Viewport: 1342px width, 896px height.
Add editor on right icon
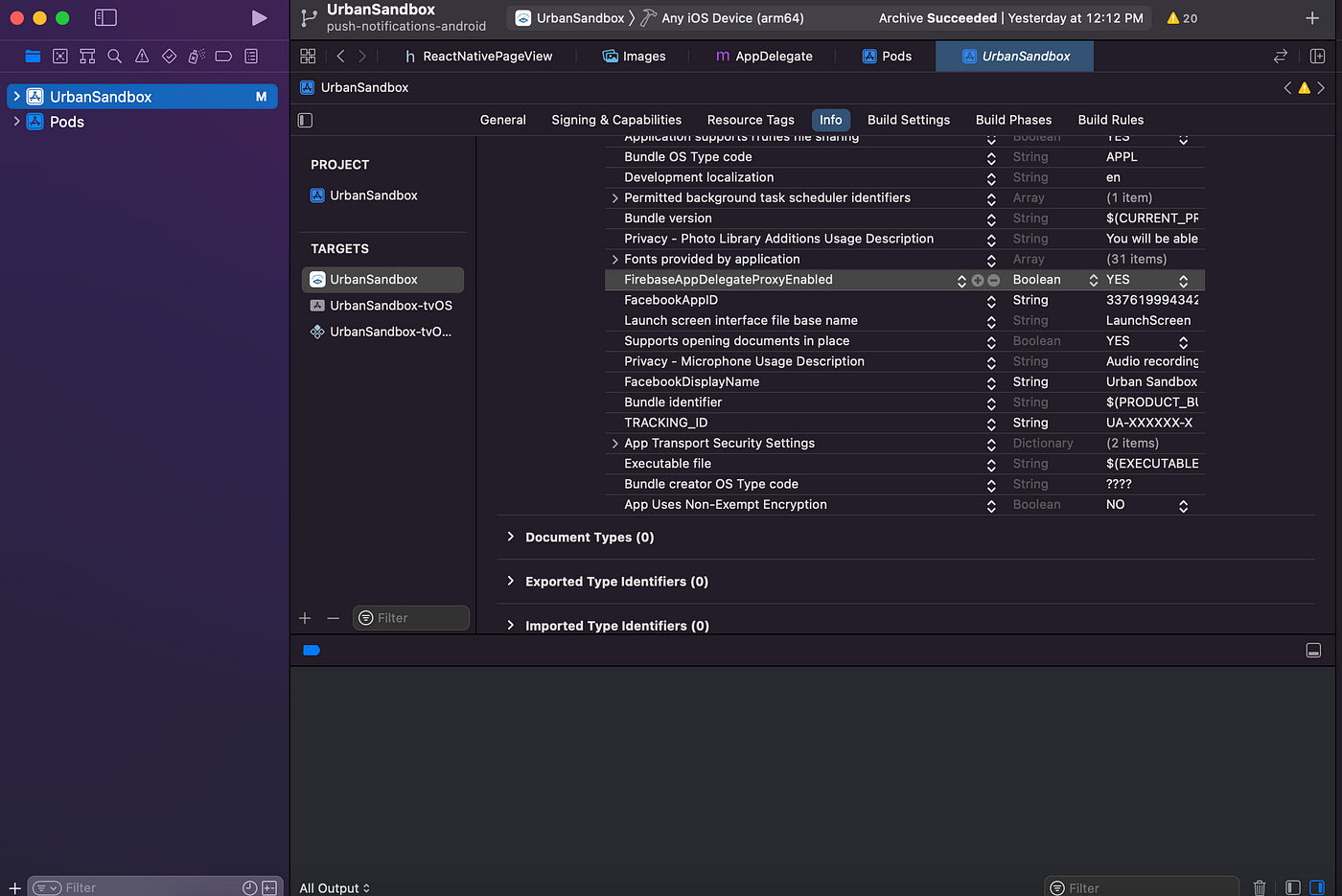tap(1317, 57)
